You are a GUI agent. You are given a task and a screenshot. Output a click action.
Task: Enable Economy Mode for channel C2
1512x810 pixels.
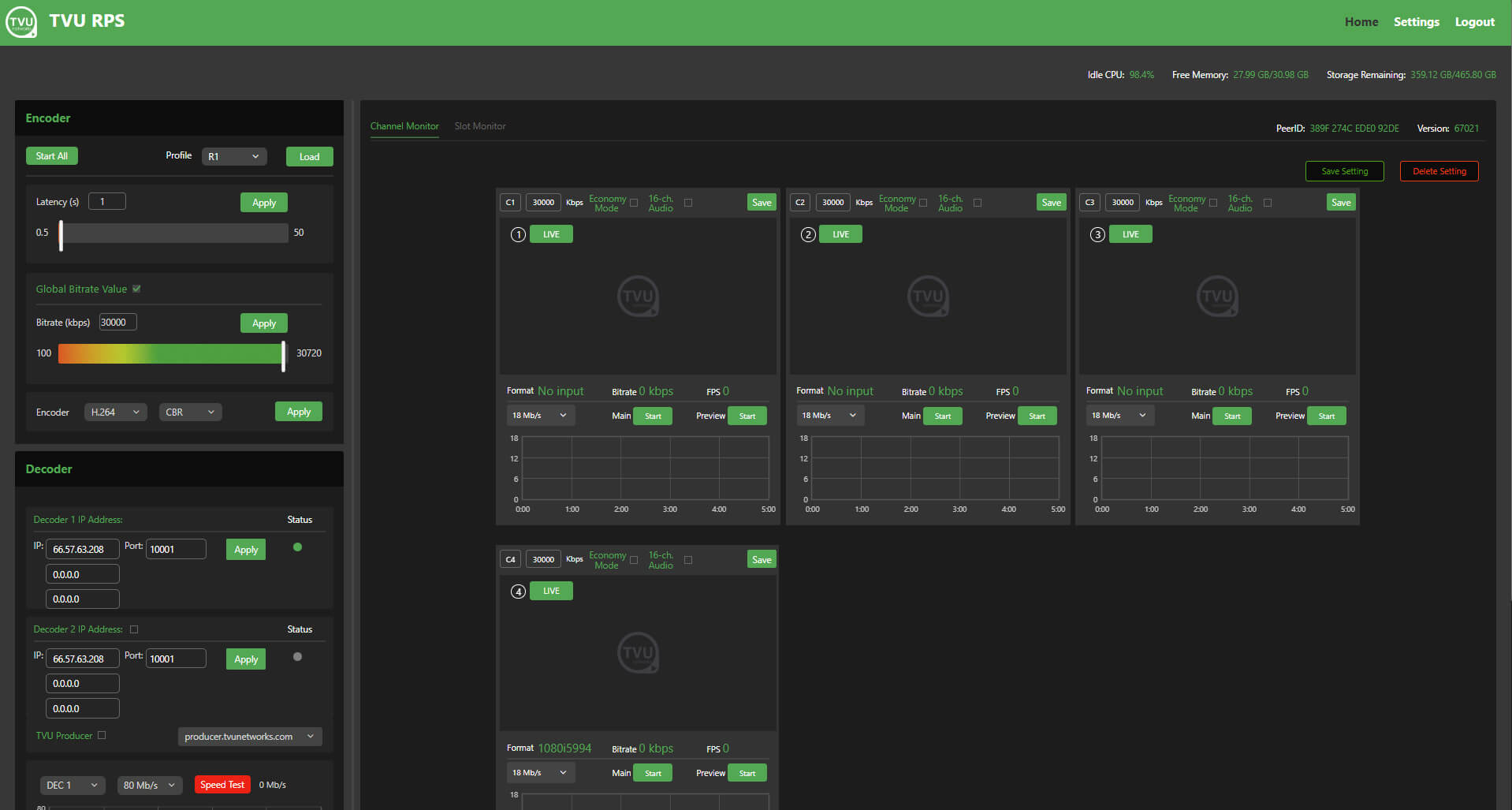pos(923,203)
